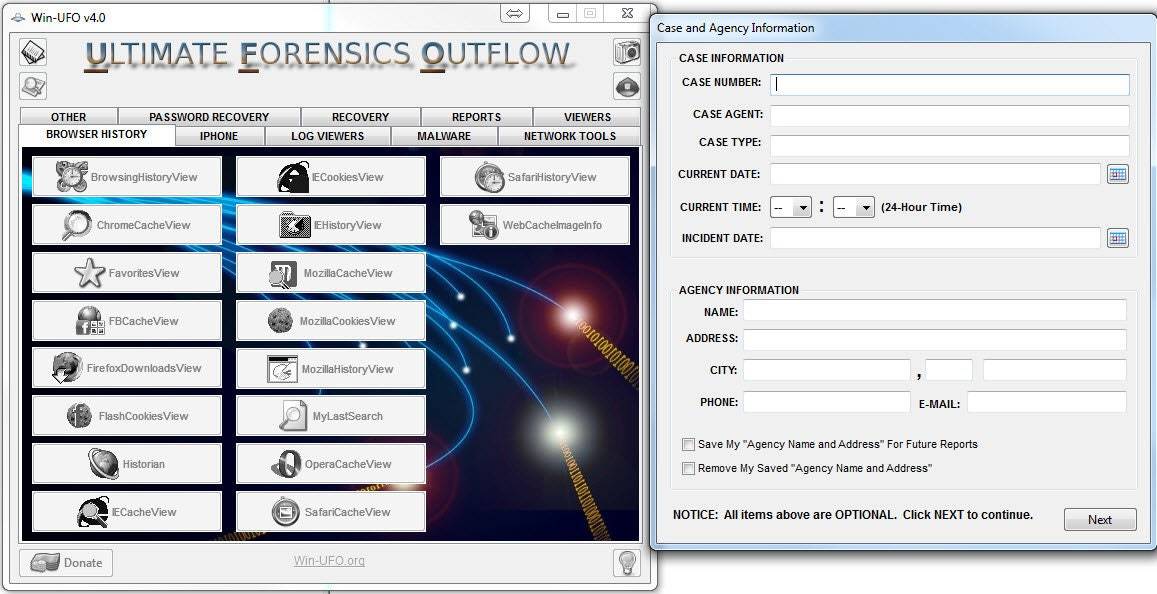This screenshot has height=594, width=1157.
Task: Launch Historian globe tool
Action: coord(127,463)
